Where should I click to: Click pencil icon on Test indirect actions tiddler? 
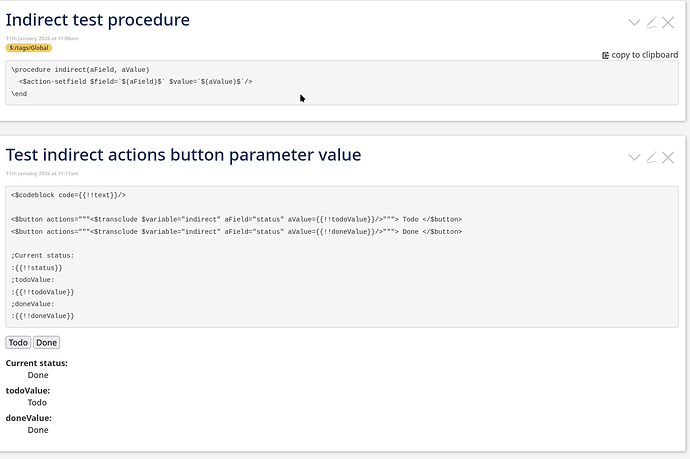pos(651,157)
